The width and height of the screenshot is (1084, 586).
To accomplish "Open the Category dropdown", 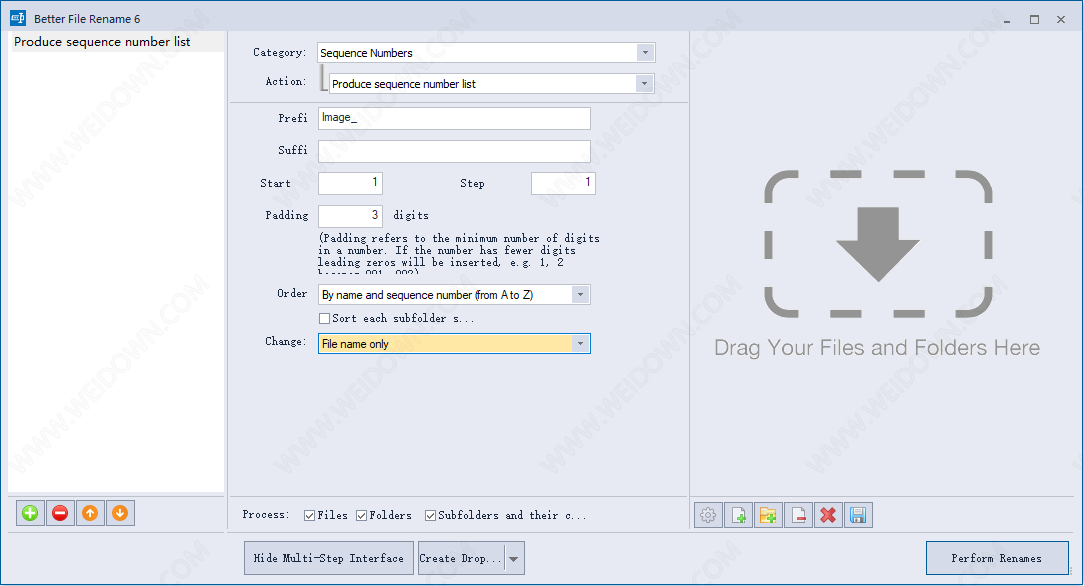I will point(644,53).
